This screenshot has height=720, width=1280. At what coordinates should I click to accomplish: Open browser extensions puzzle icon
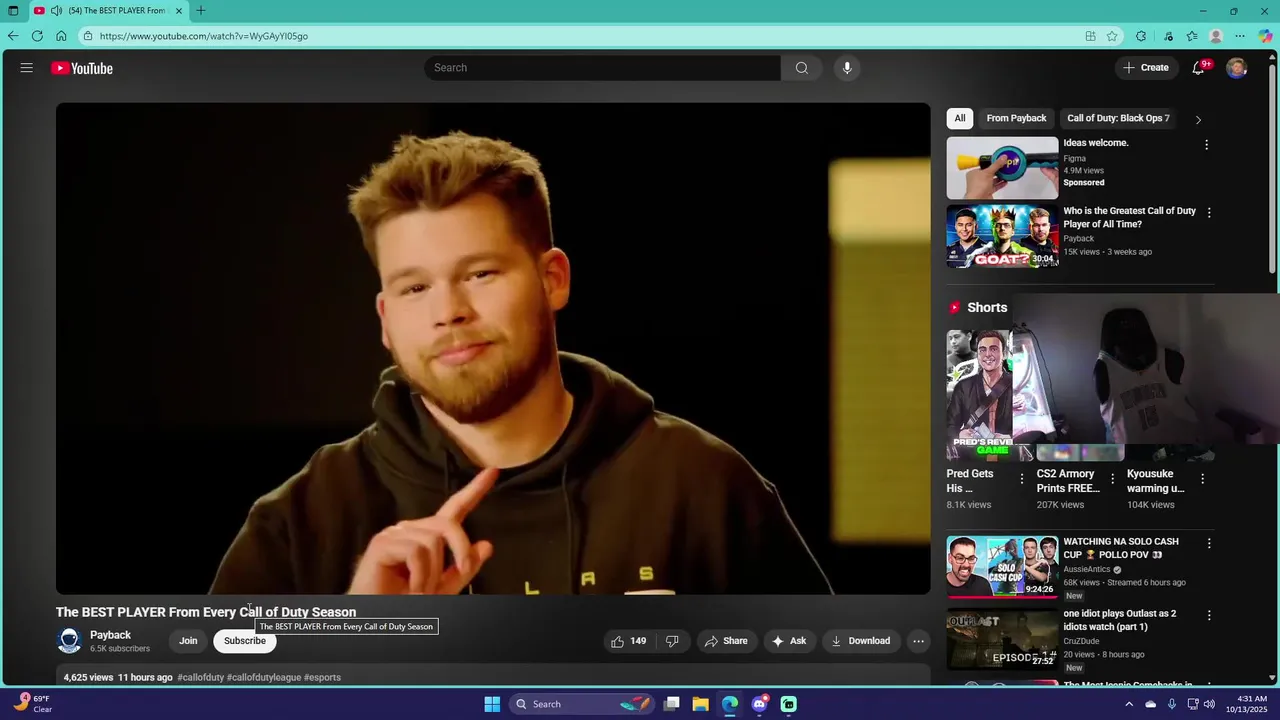tap(1141, 36)
